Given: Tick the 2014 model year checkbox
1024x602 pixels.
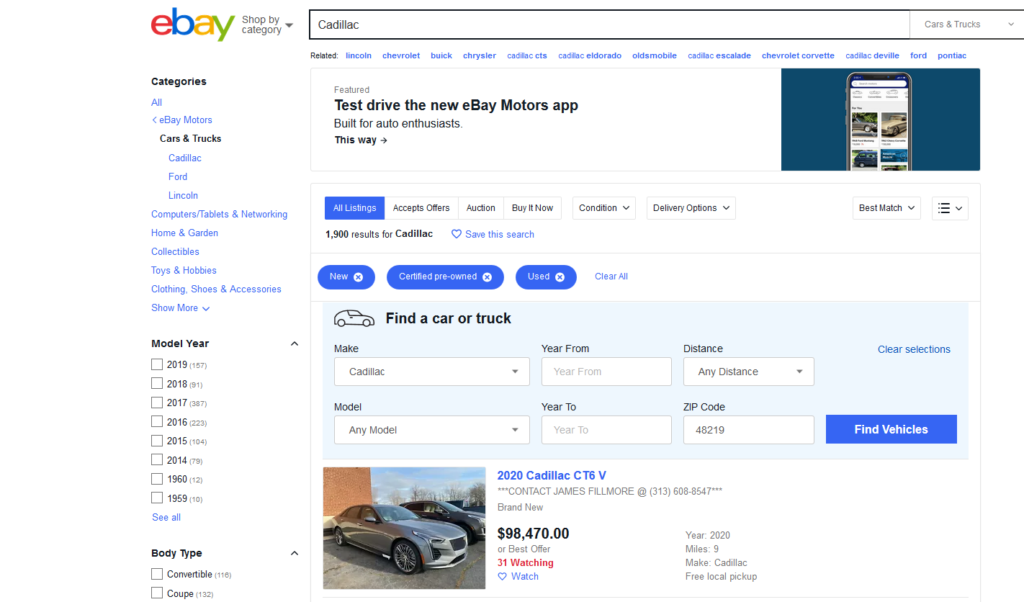Looking at the screenshot, I should click(x=157, y=460).
